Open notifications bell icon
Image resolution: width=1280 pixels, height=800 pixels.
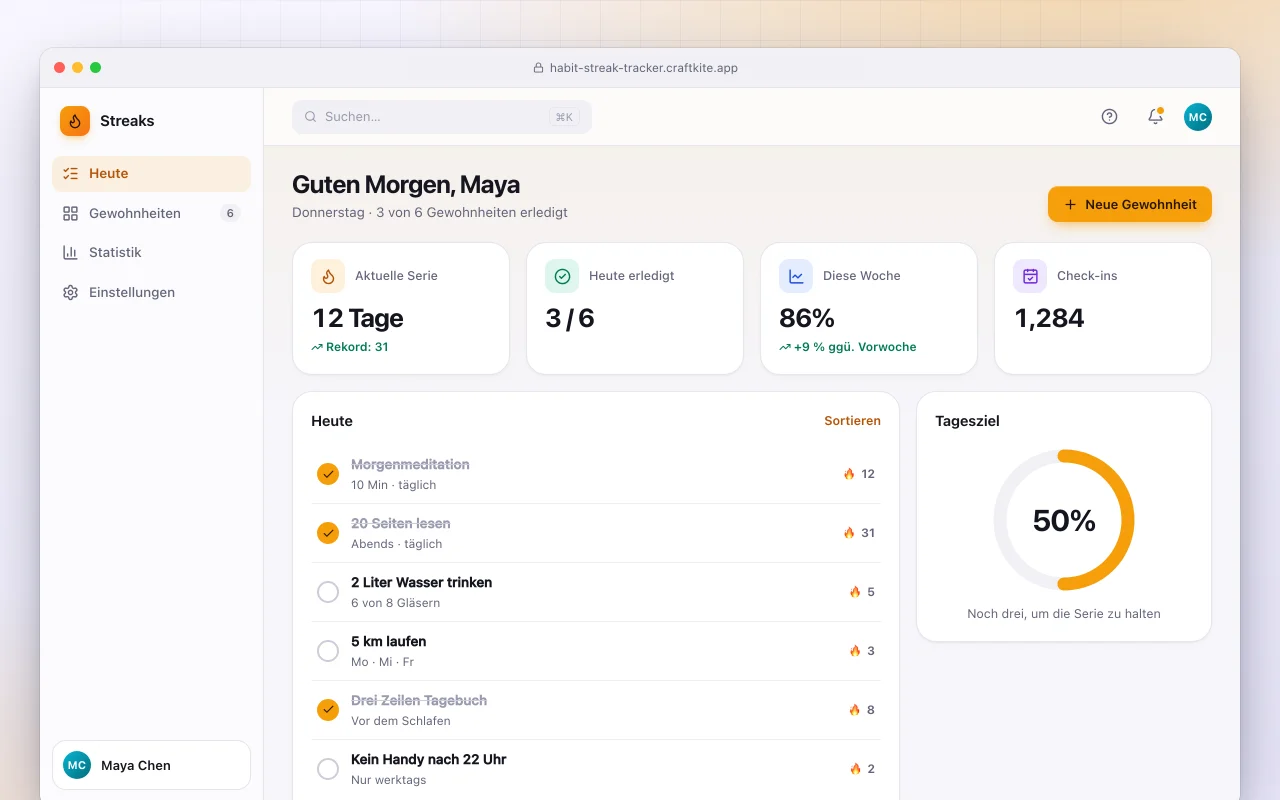(x=1155, y=117)
